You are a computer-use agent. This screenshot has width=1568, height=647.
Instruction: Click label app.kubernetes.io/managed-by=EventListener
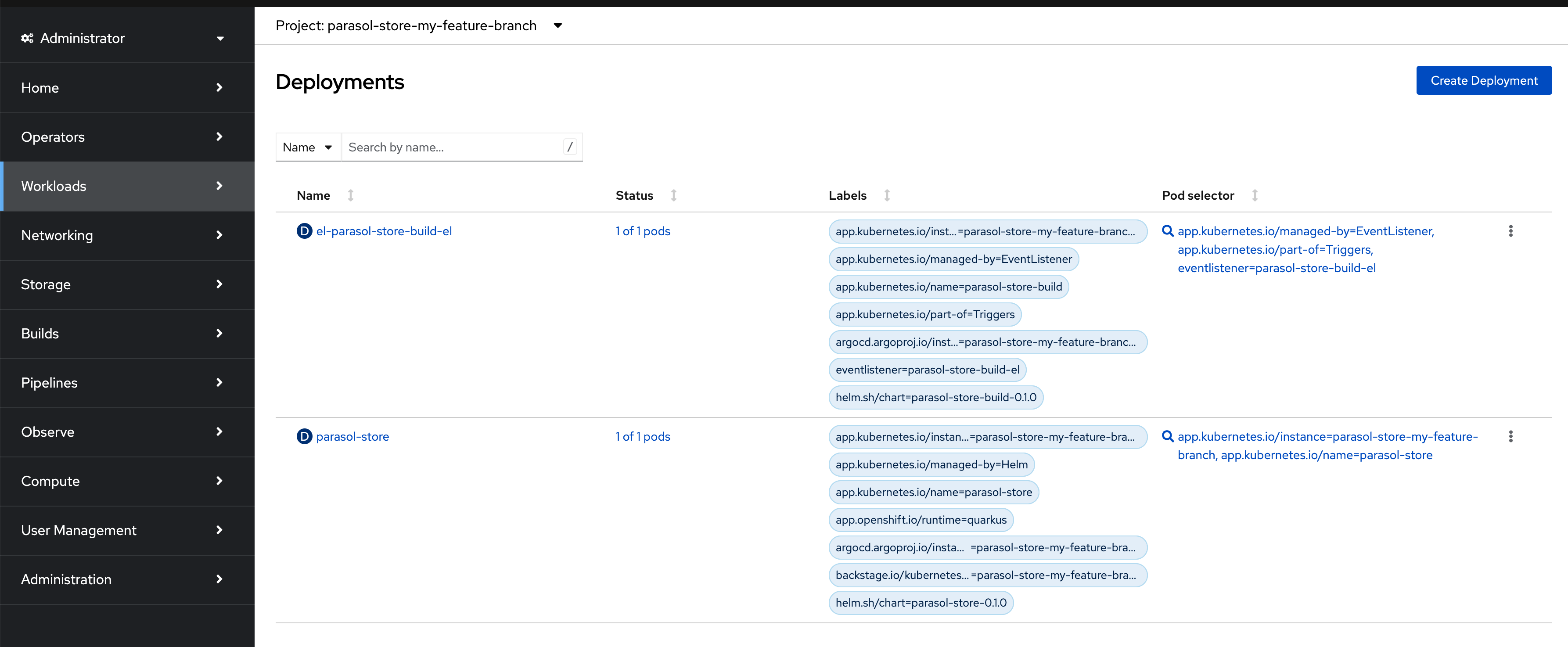pos(953,259)
